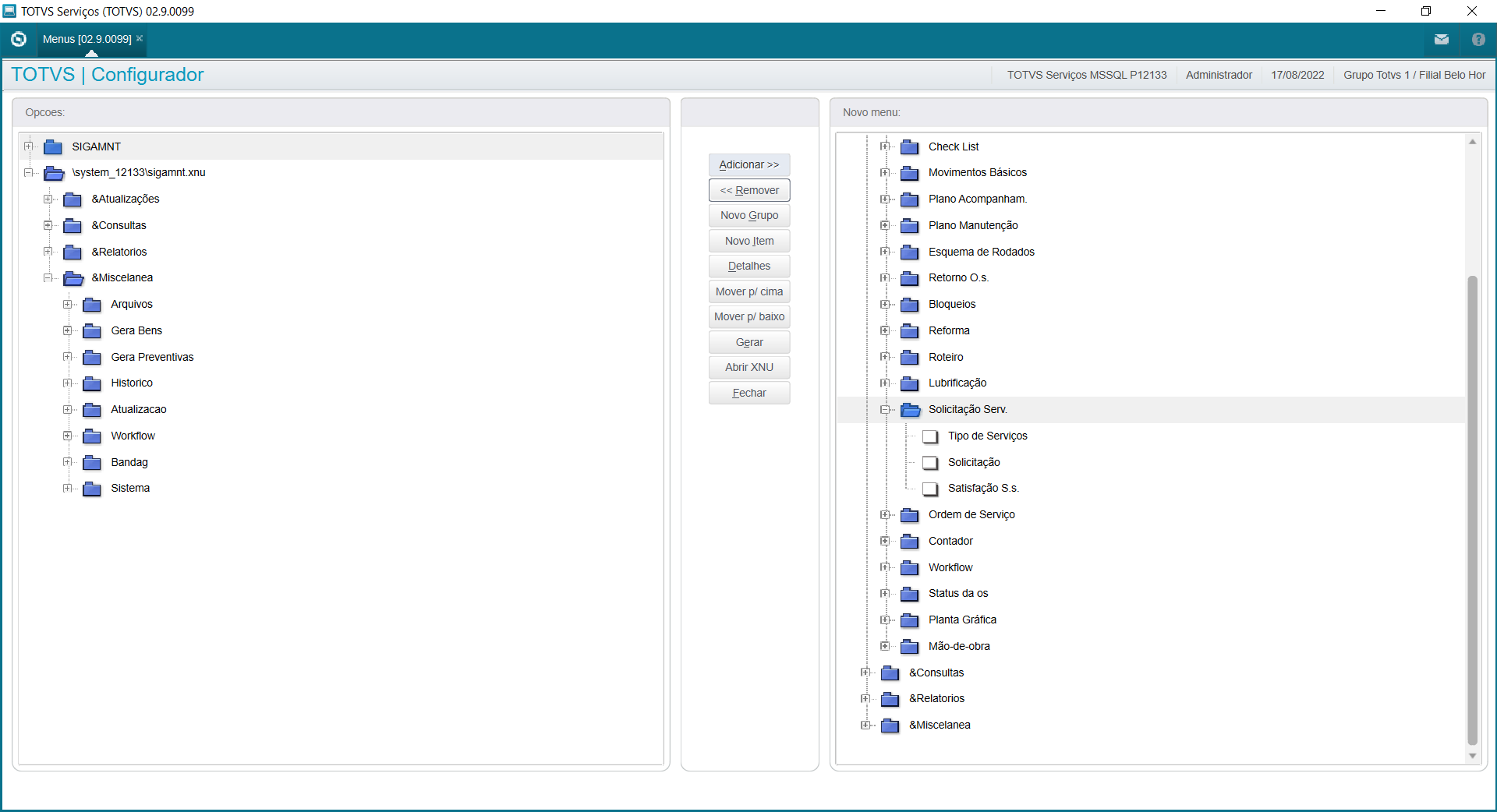Click the Atualizacao folder icon
Viewport: 1497px width, 812px height.
92,410
